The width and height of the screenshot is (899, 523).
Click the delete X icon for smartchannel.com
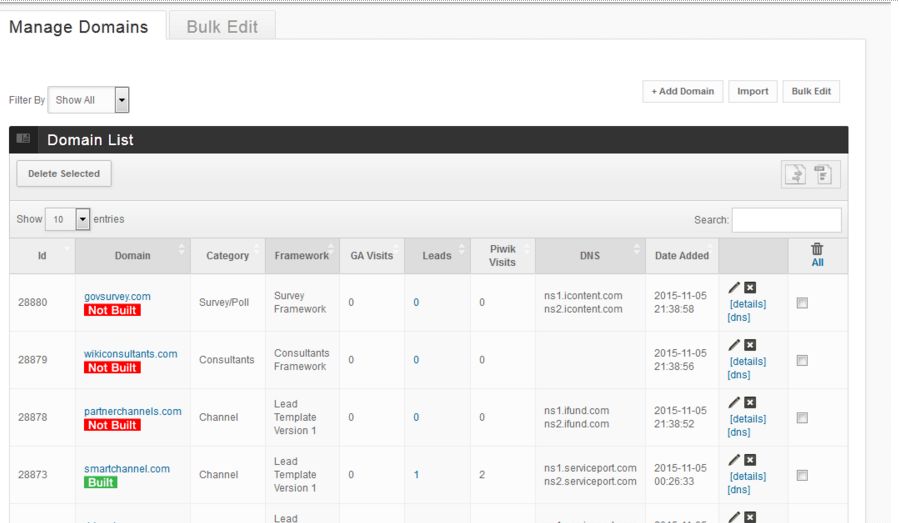(750, 459)
